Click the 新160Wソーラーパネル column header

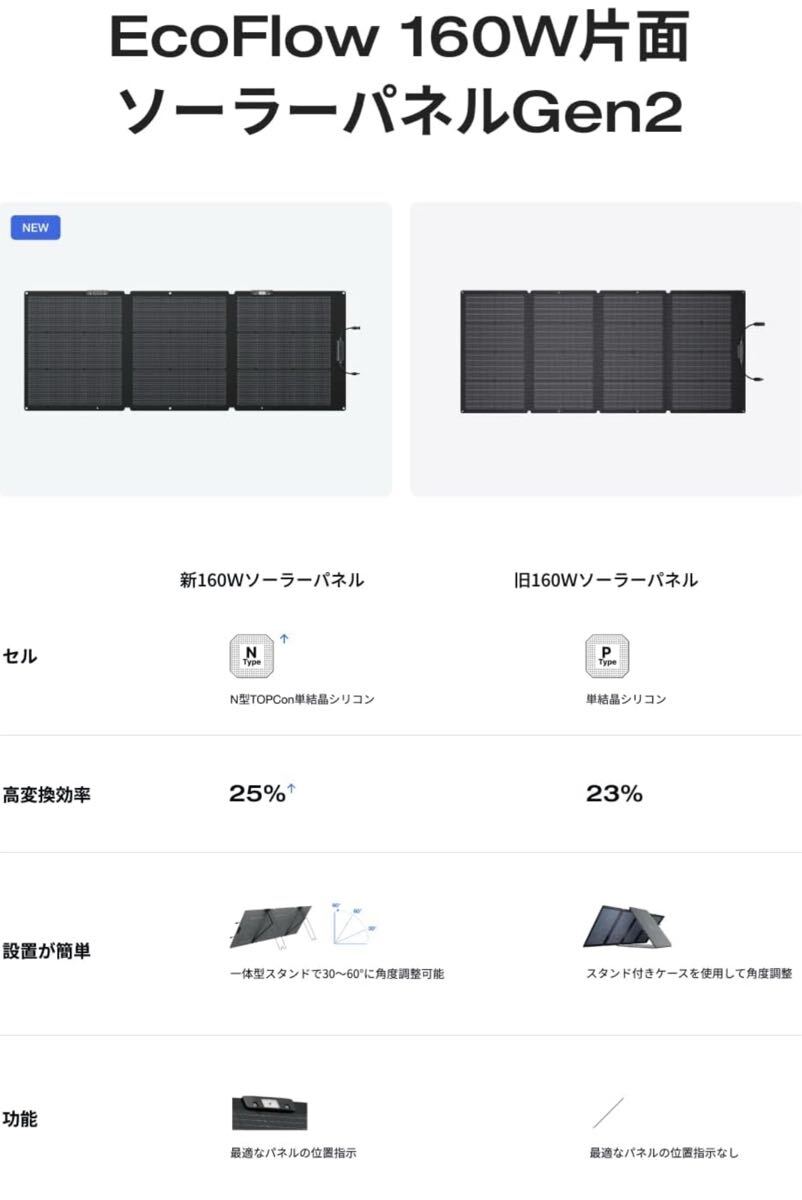pos(272,580)
